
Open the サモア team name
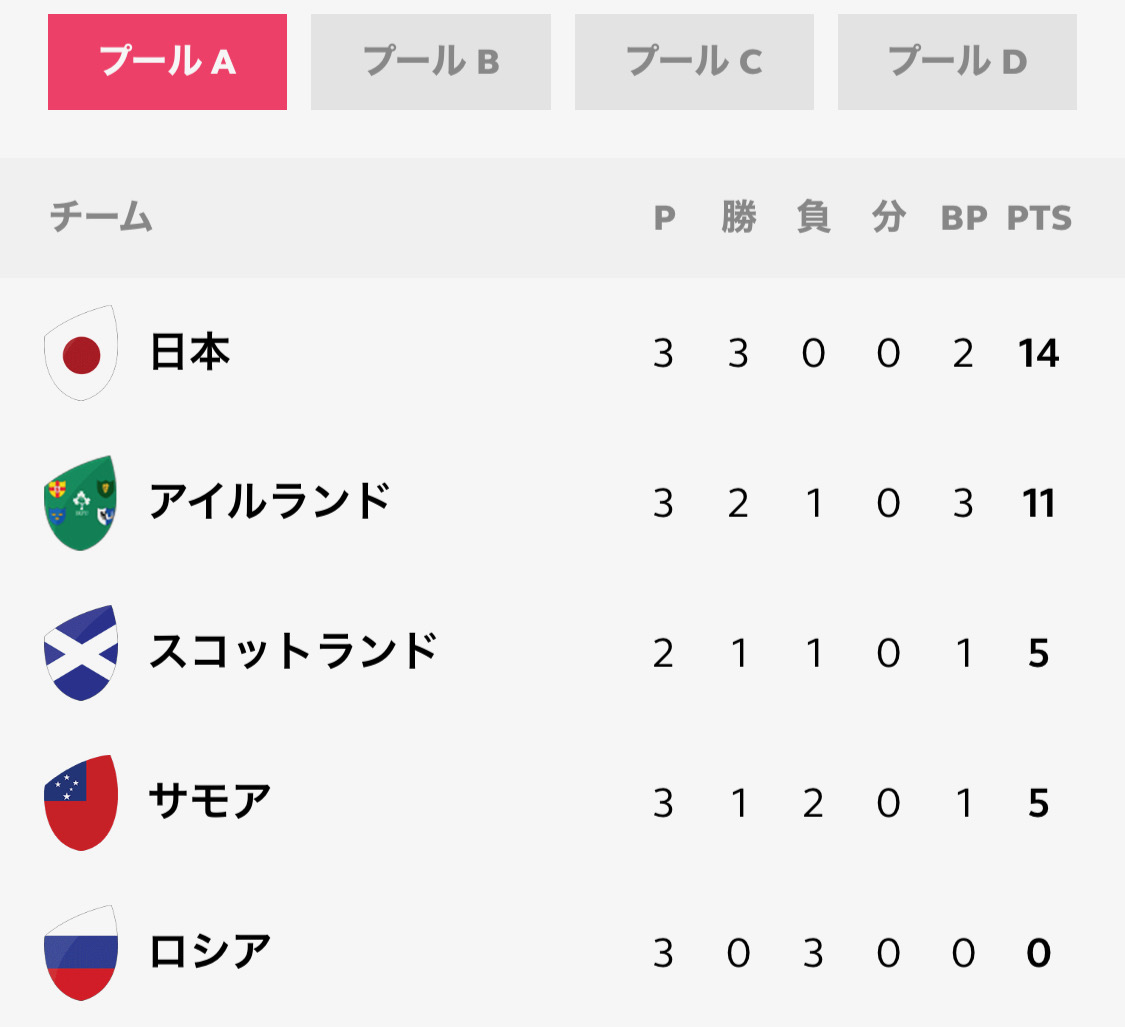210,802
